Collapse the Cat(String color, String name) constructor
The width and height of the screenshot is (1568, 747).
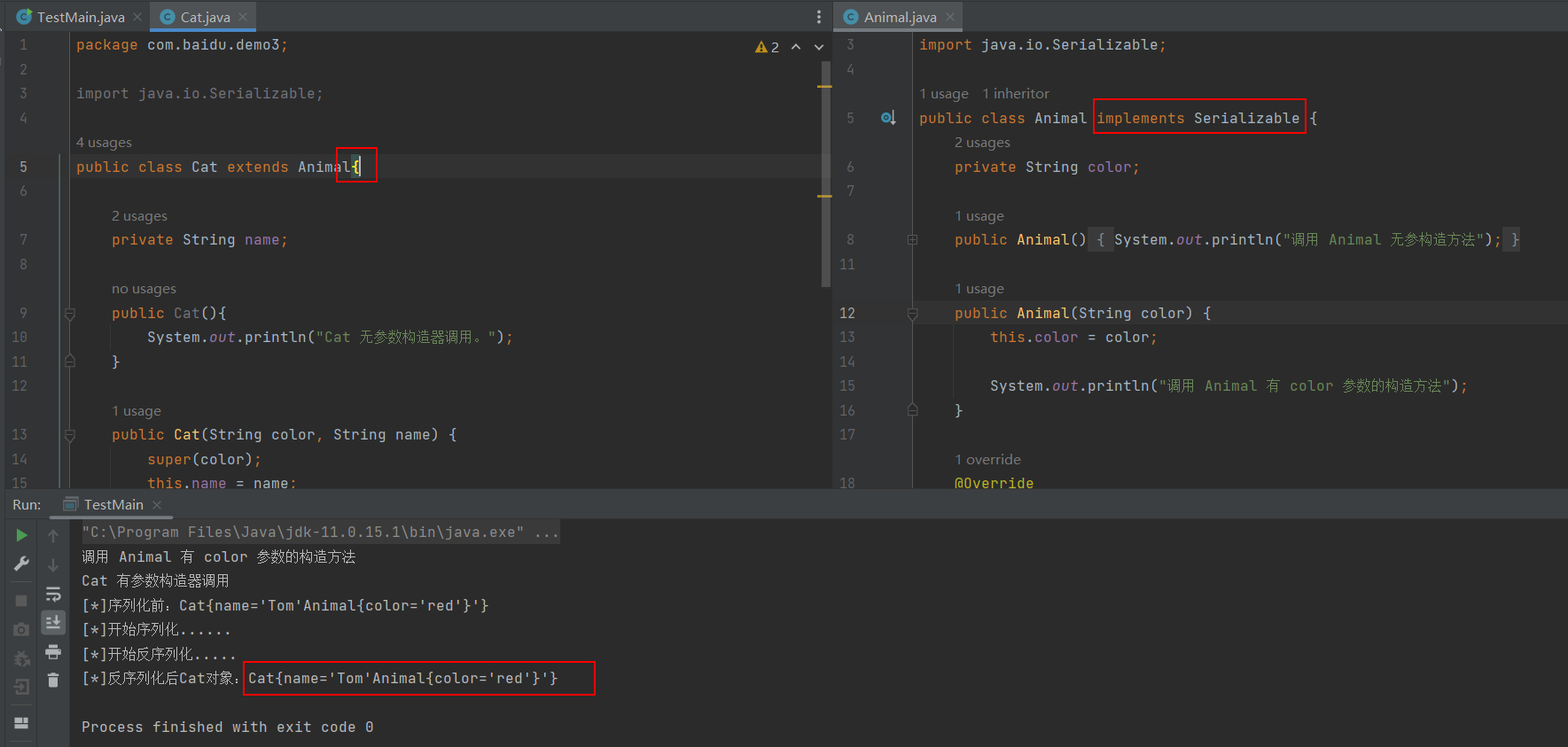click(x=70, y=435)
